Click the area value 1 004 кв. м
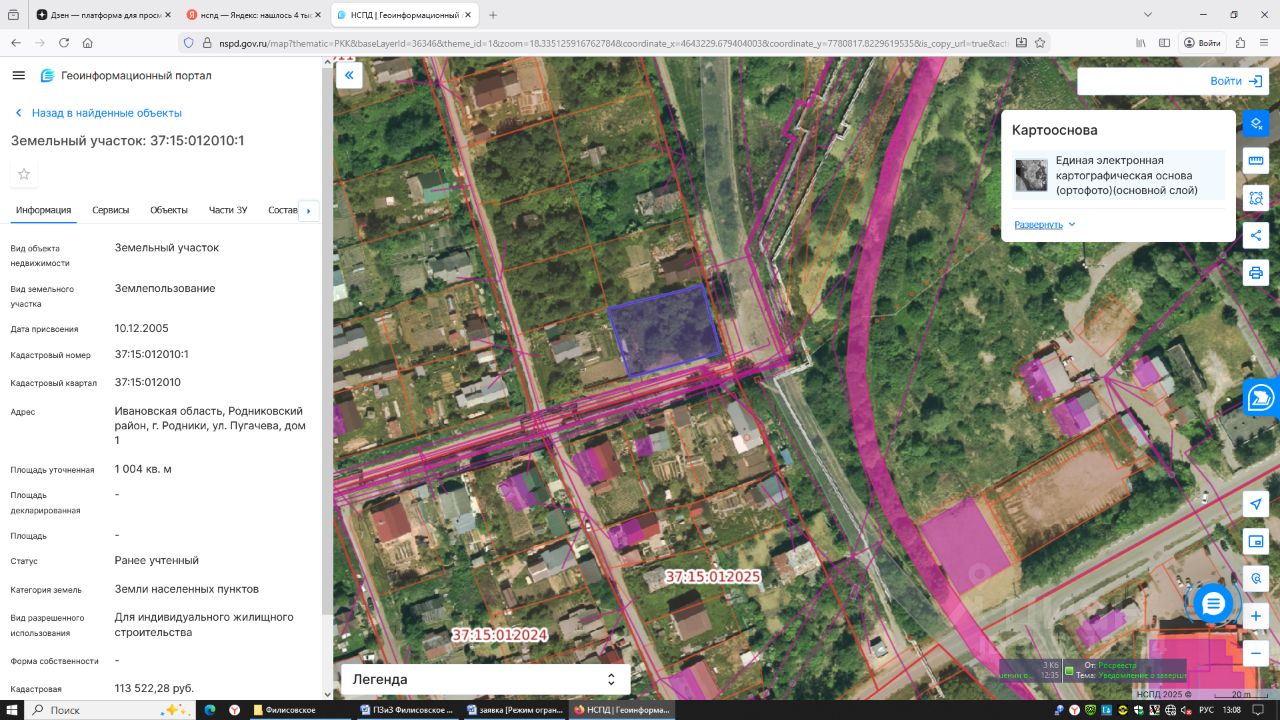 (144, 469)
